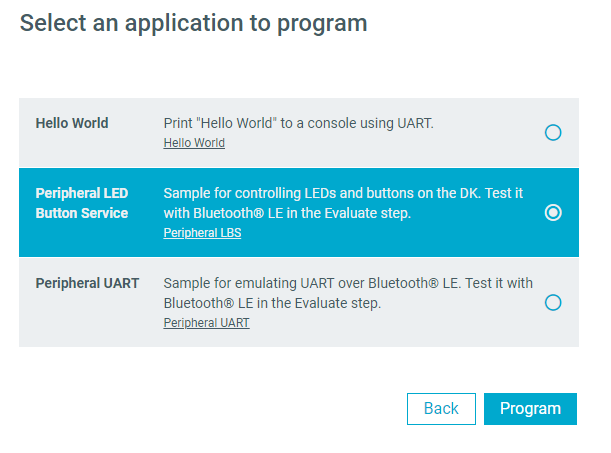This screenshot has width=611, height=453.
Task: Click the Peripheral LED Button Service title
Action: (82, 203)
